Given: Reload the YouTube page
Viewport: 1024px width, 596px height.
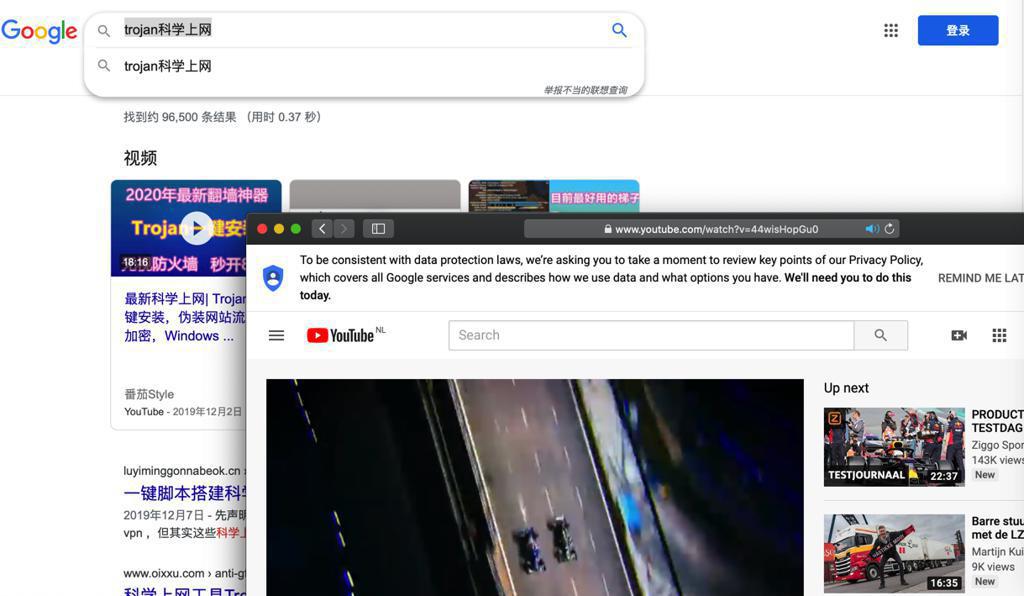Looking at the screenshot, I should [889, 229].
